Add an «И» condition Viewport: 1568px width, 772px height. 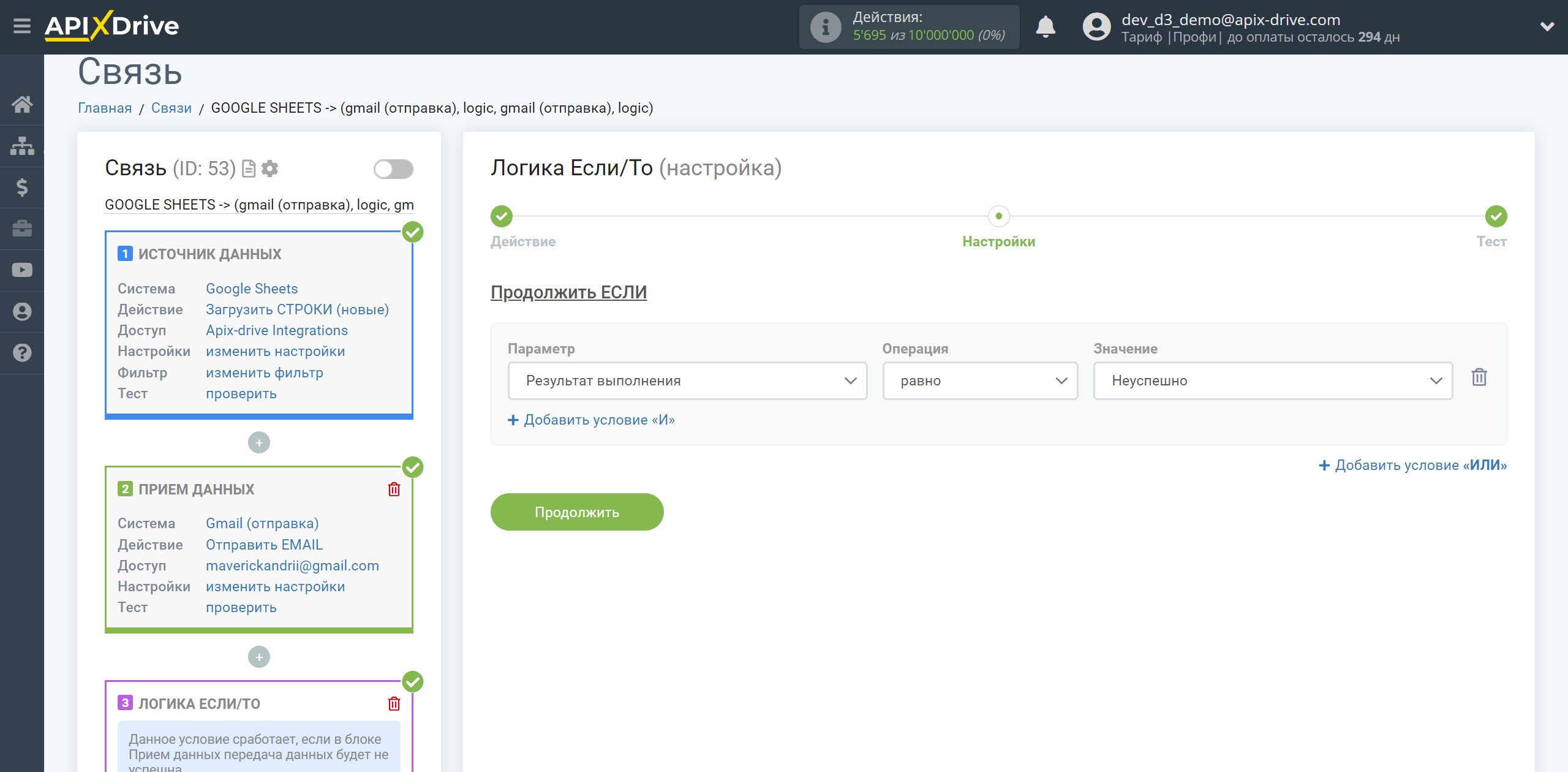pos(592,420)
